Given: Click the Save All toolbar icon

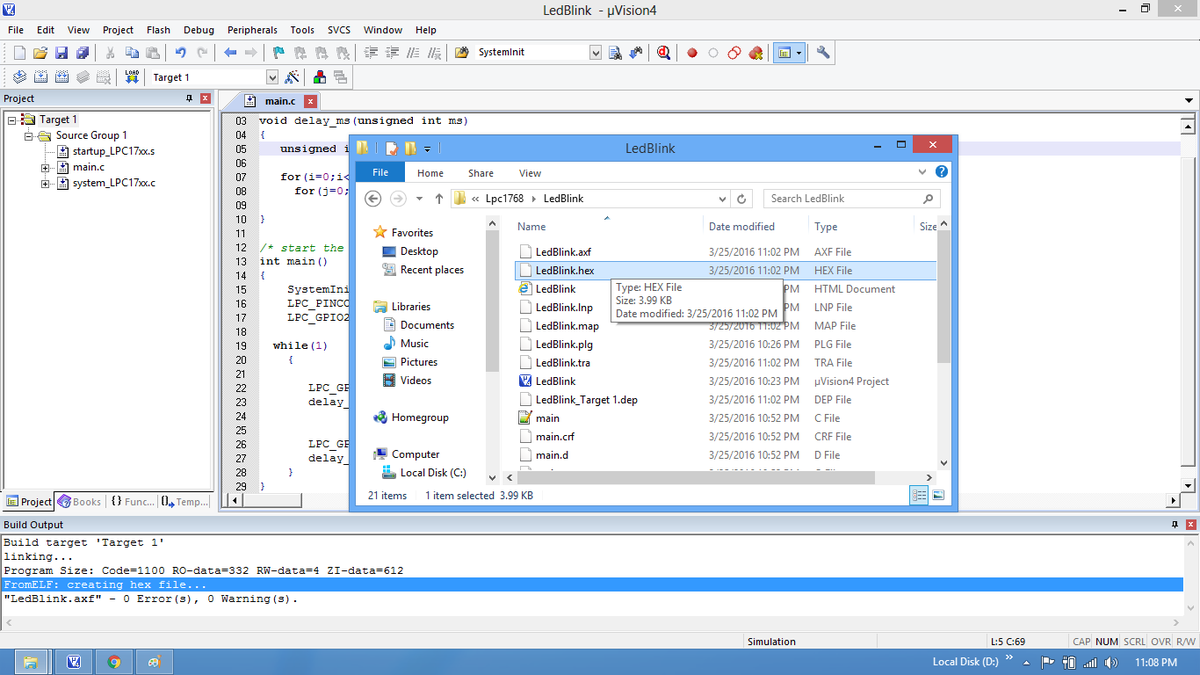Looking at the screenshot, I should pyautogui.click(x=81, y=52).
